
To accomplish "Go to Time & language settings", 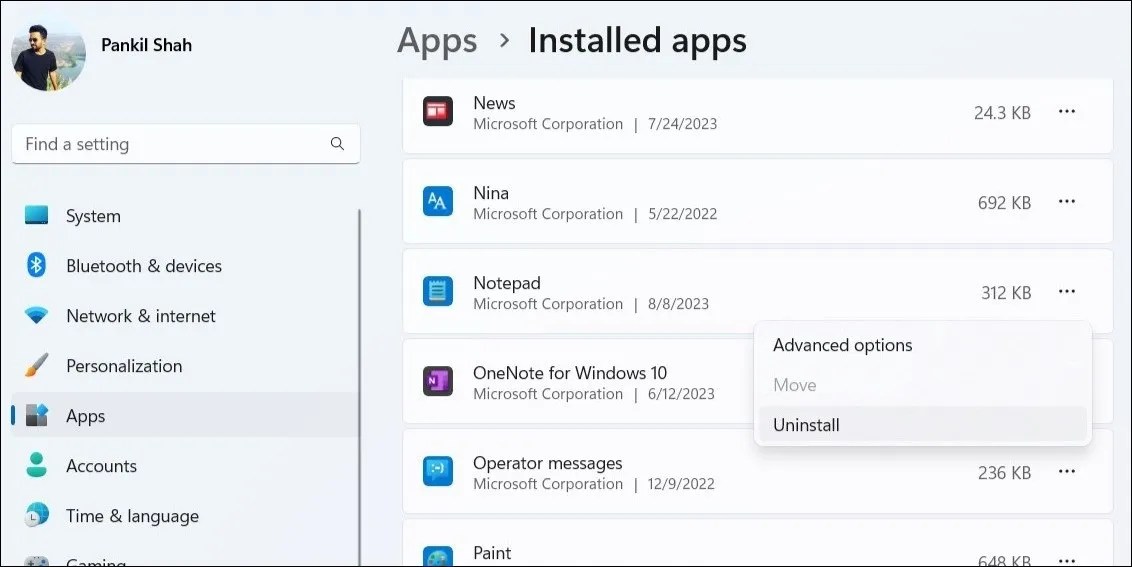I will 185,515.
